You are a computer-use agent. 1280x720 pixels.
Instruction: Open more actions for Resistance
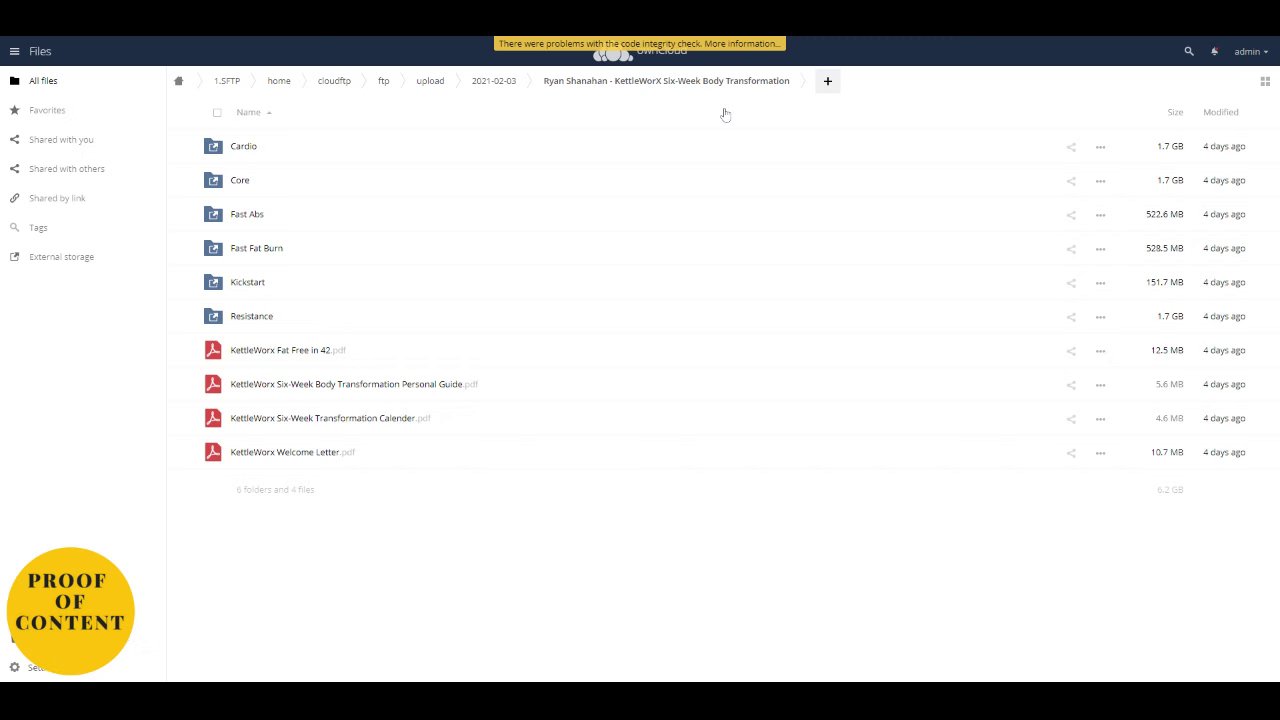click(x=1100, y=317)
